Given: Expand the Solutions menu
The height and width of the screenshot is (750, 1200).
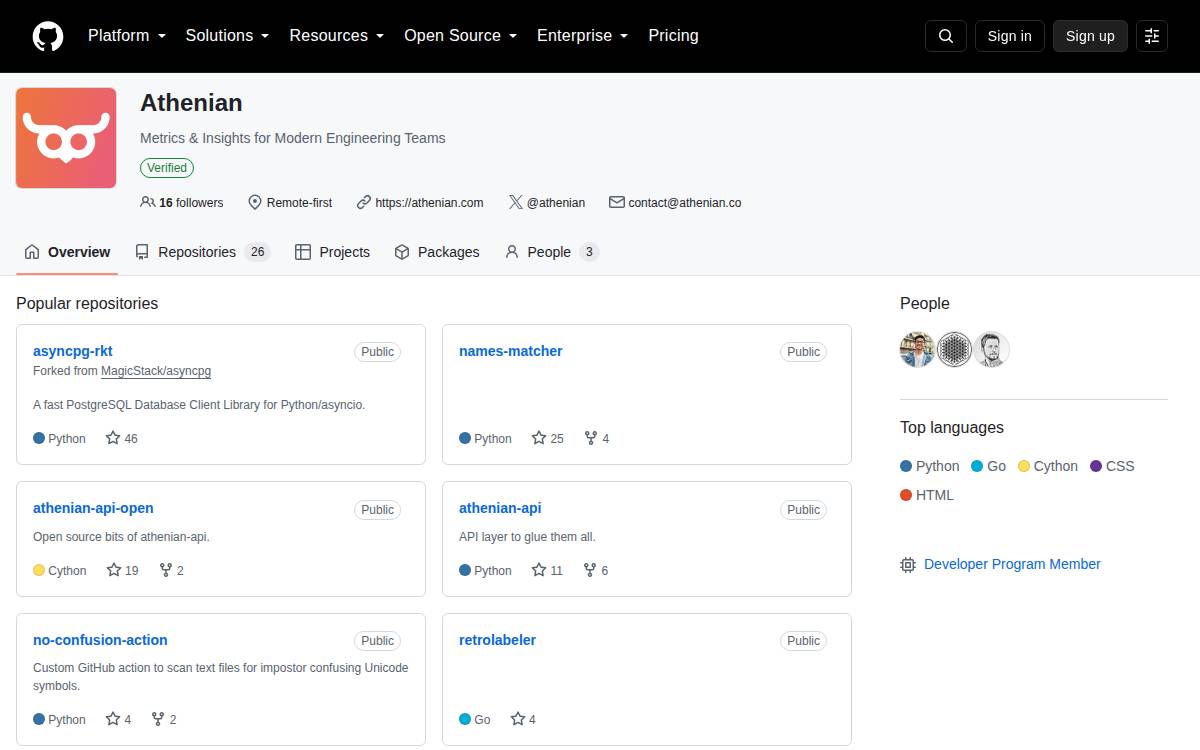Looking at the screenshot, I should (228, 35).
